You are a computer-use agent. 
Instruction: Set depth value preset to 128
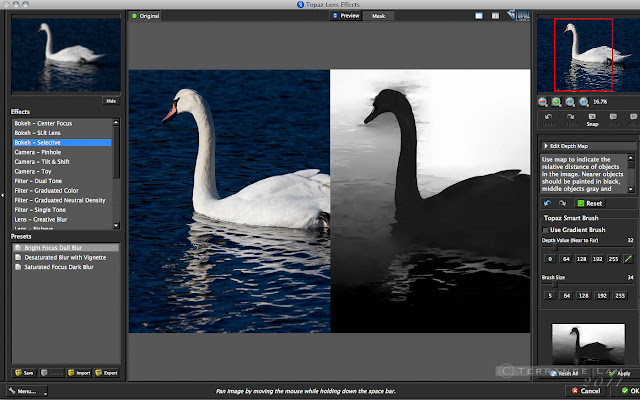[x=582, y=259]
